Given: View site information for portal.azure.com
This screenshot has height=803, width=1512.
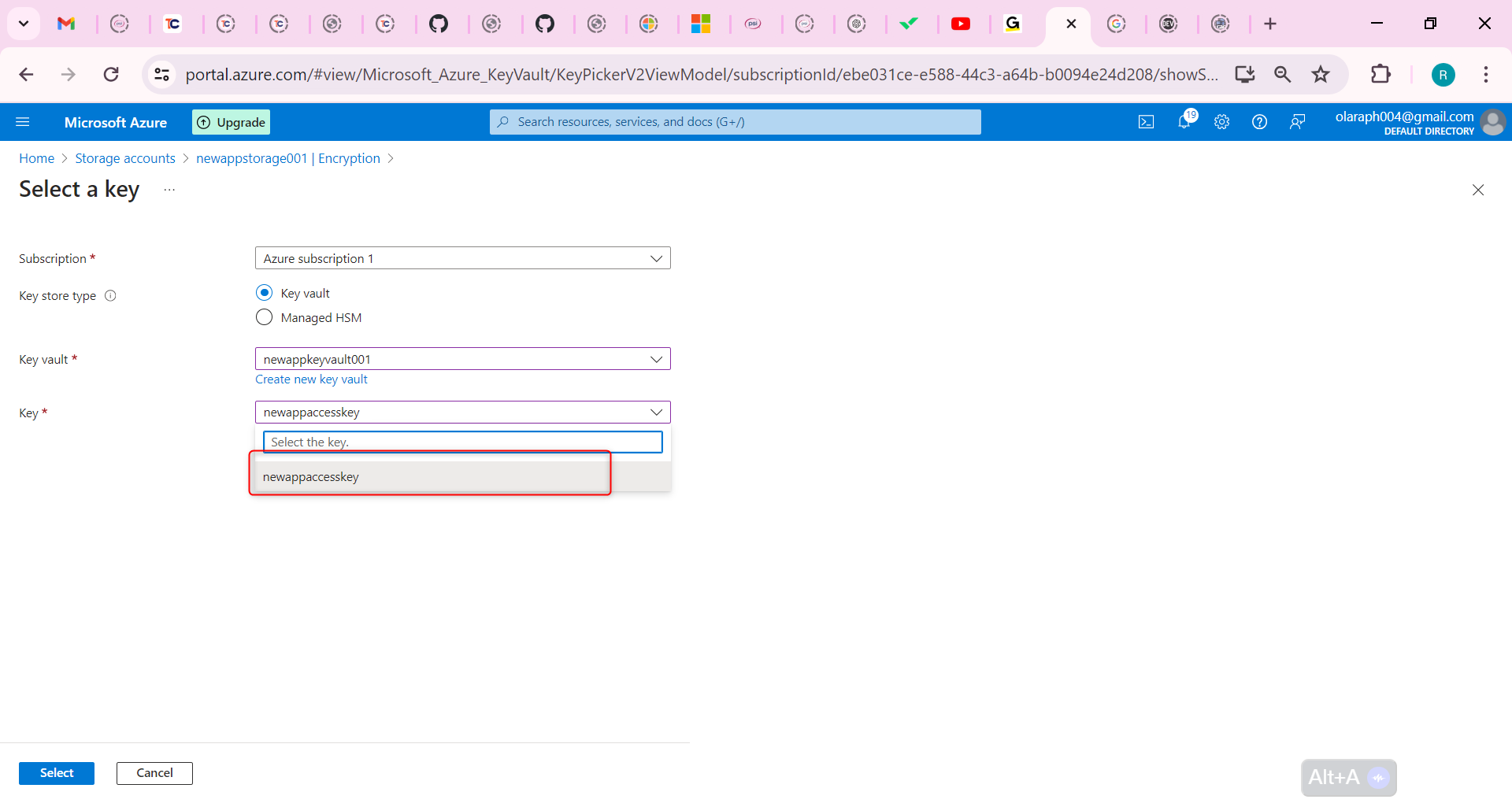Looking at the screenshot, I should 161,75.
